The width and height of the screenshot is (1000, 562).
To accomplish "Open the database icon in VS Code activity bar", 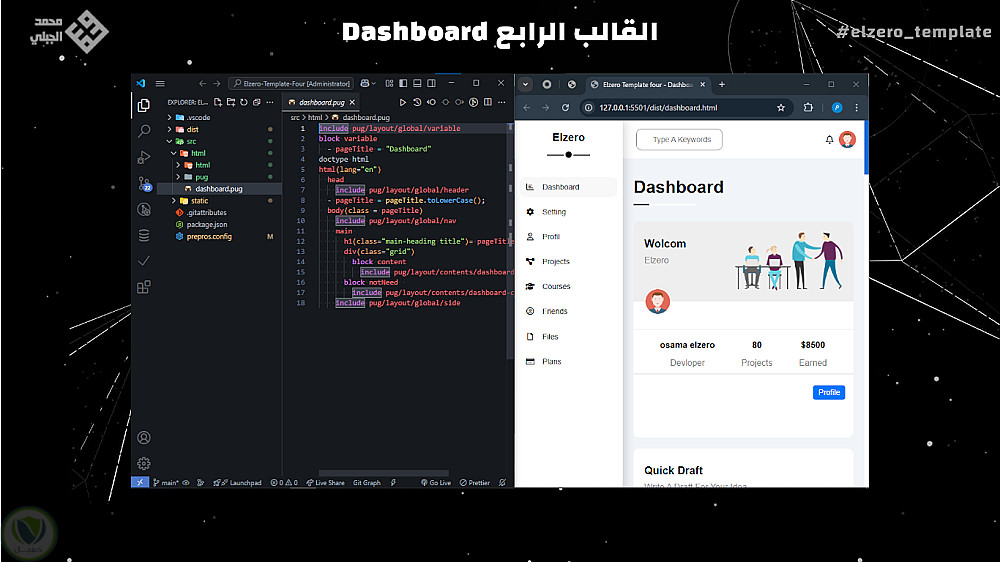I will [x=143, y=235].
